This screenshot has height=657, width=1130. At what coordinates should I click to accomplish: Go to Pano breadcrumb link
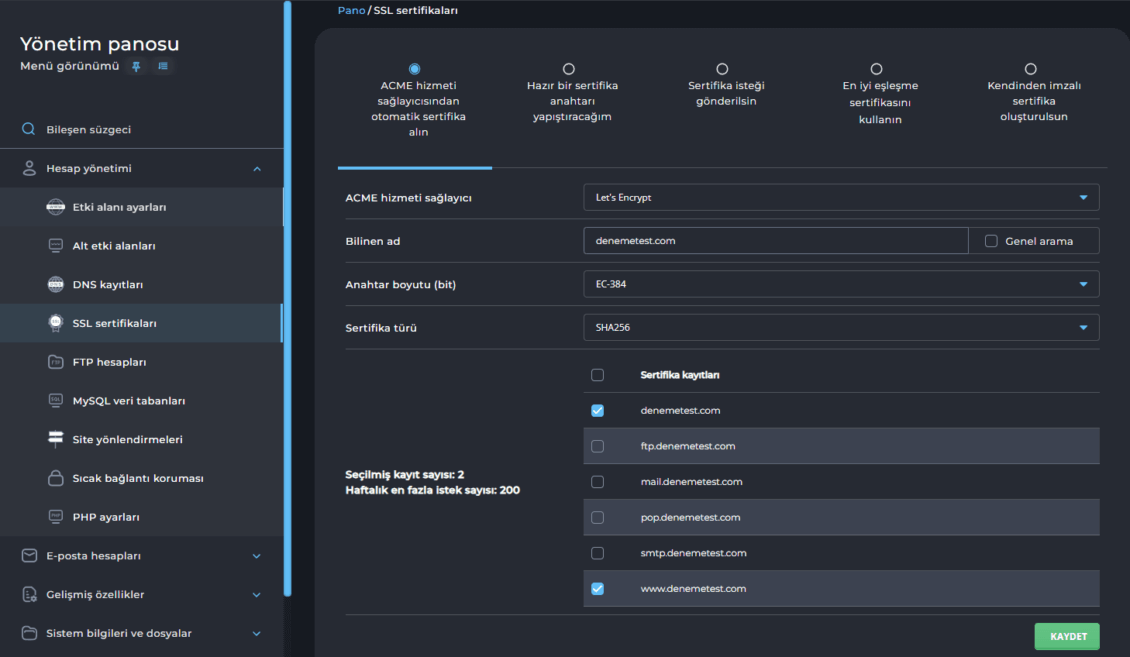tap(351, 10)
